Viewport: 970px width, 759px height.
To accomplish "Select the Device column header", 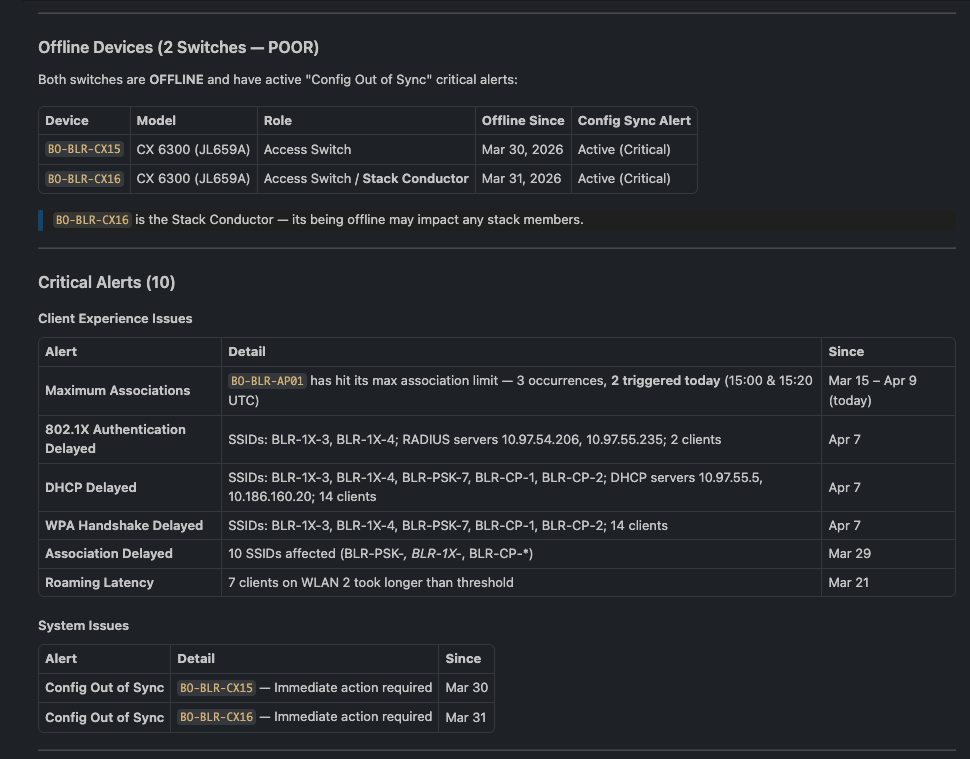I will pyautogui.click(x=64, y=120).
